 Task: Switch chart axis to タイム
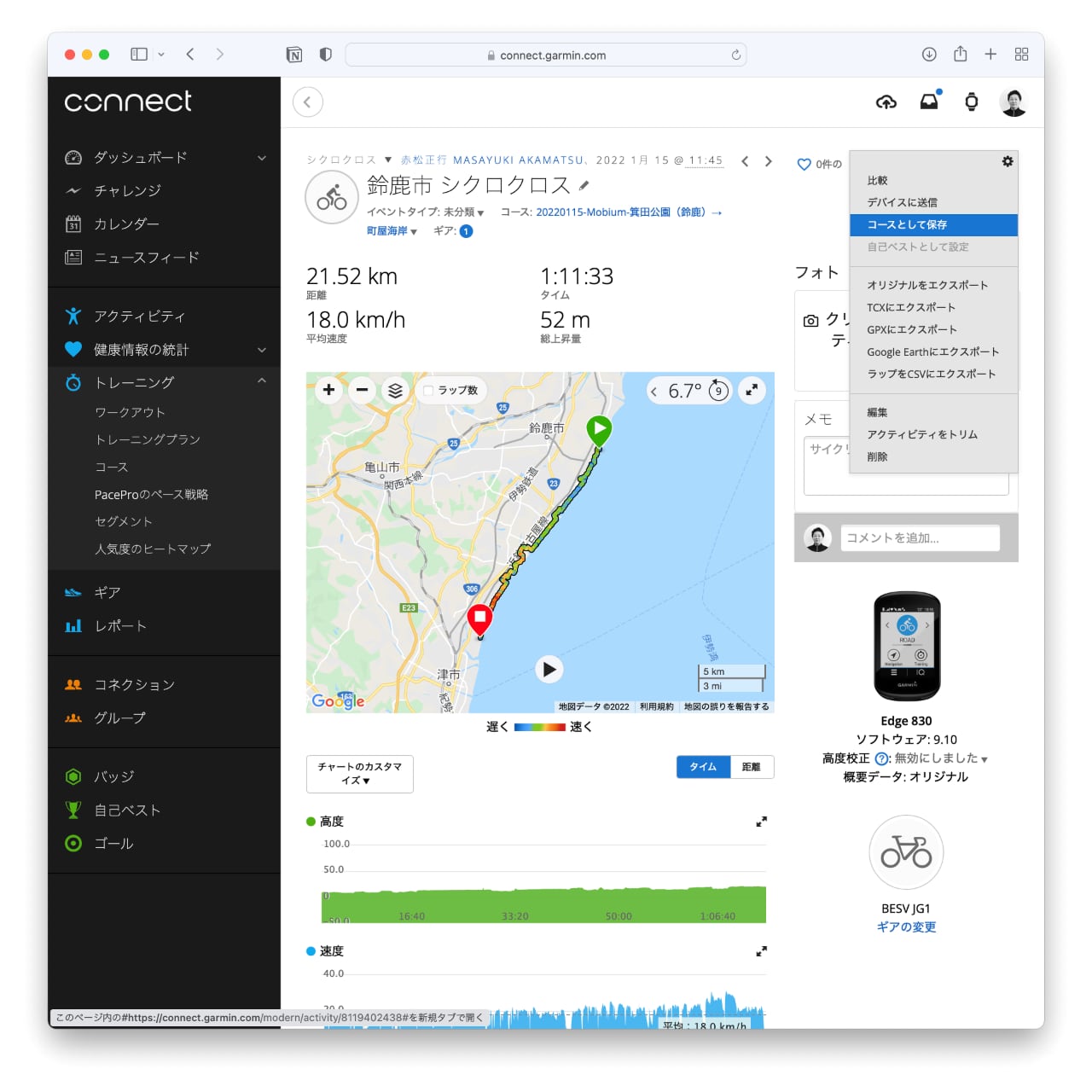tap(703, 767)
